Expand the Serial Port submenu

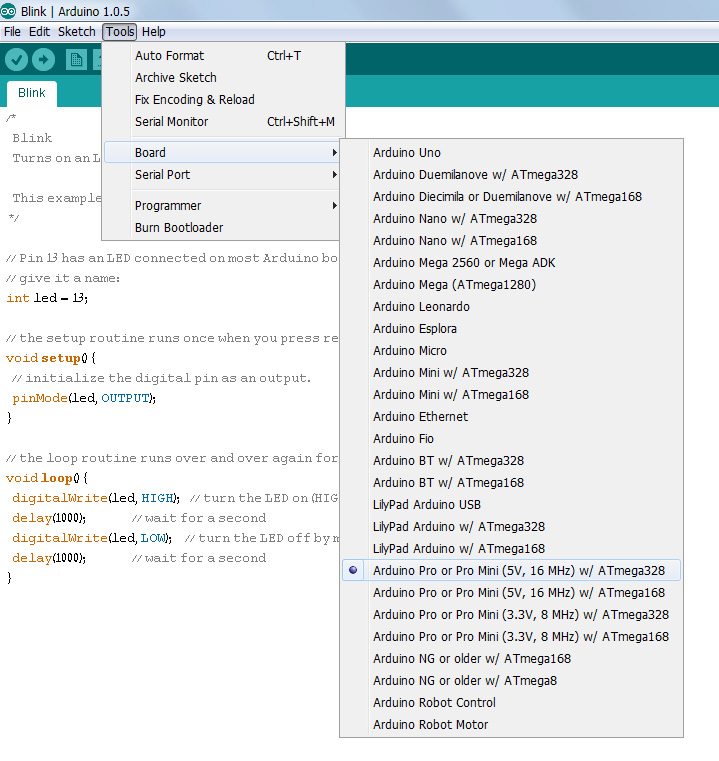point(221,175)
